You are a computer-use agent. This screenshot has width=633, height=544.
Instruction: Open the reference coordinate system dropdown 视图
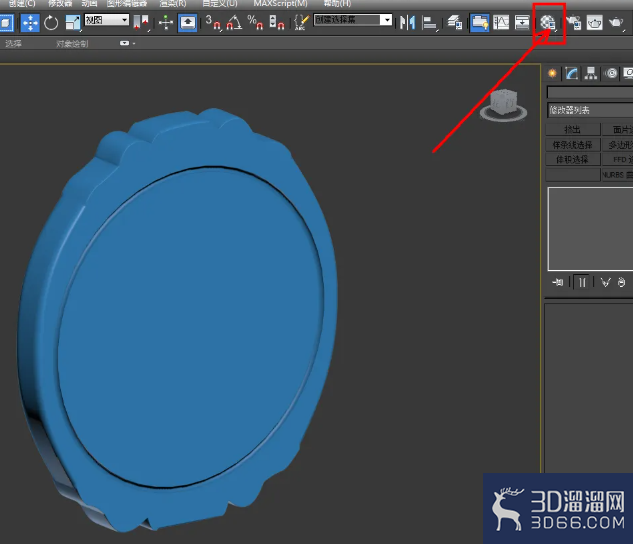107,20
